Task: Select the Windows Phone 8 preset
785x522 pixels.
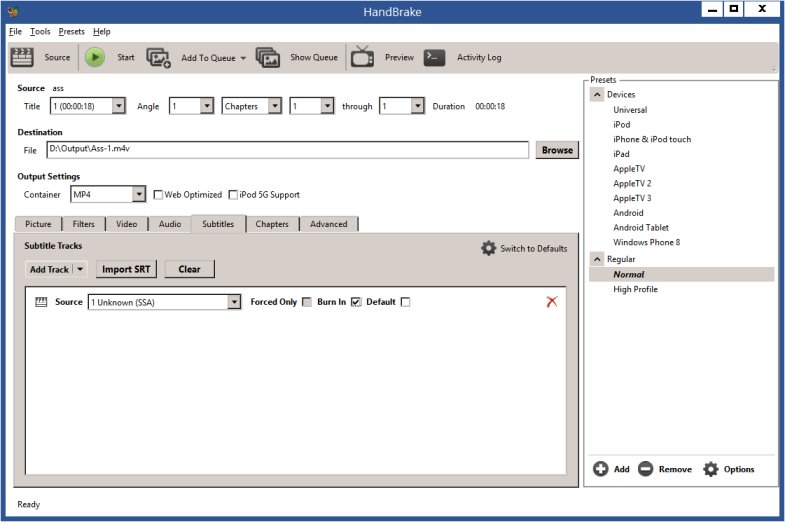Action: pyautogui.click(x=646, y=242)
